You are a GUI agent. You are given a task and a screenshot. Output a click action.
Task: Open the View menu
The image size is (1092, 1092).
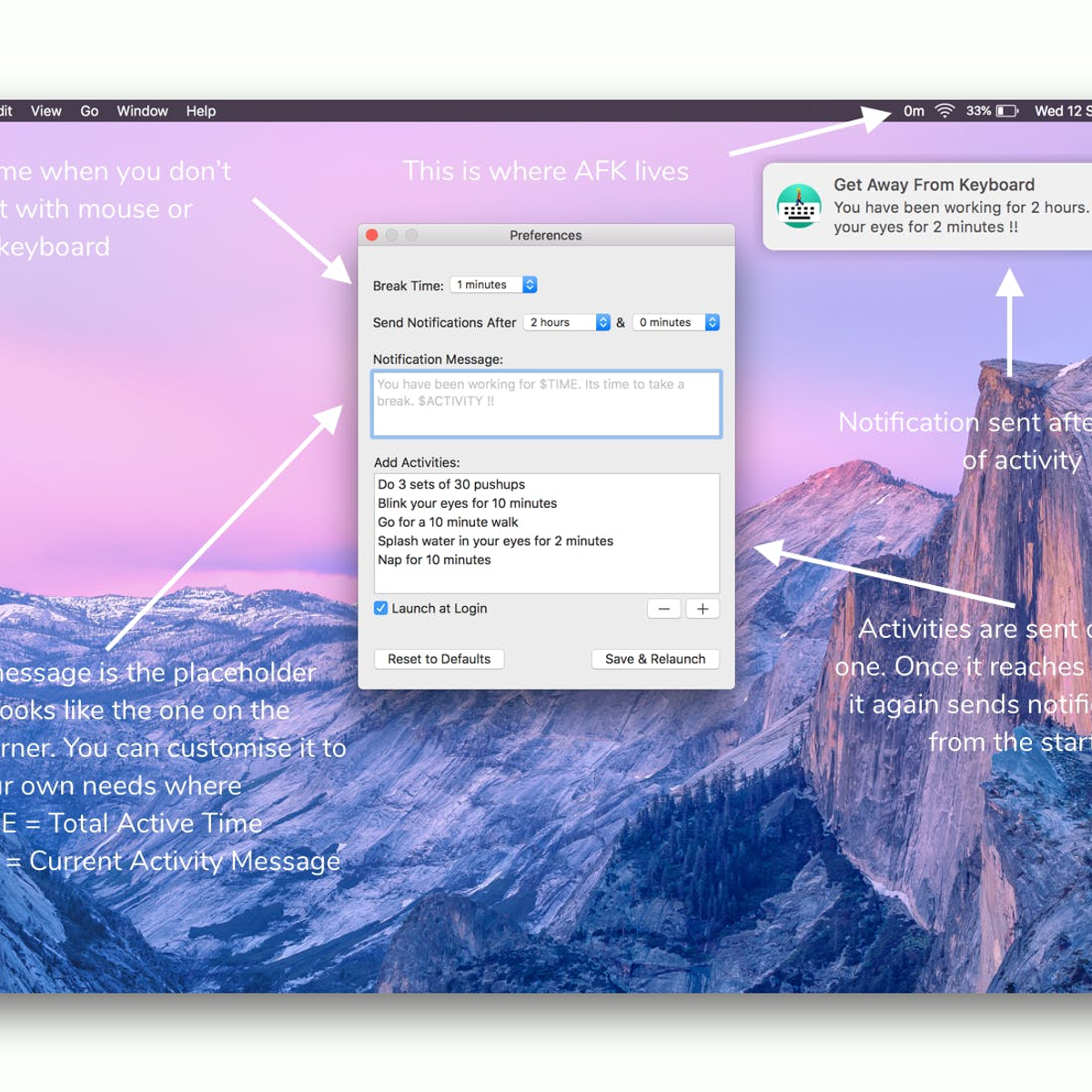pyautogui.click(x=45, y=111)
